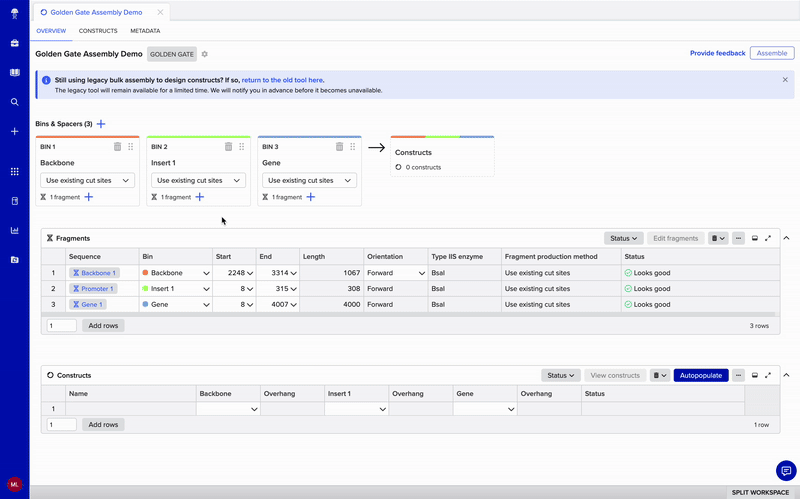Switch to the Constructs tab

coord(98,31)
